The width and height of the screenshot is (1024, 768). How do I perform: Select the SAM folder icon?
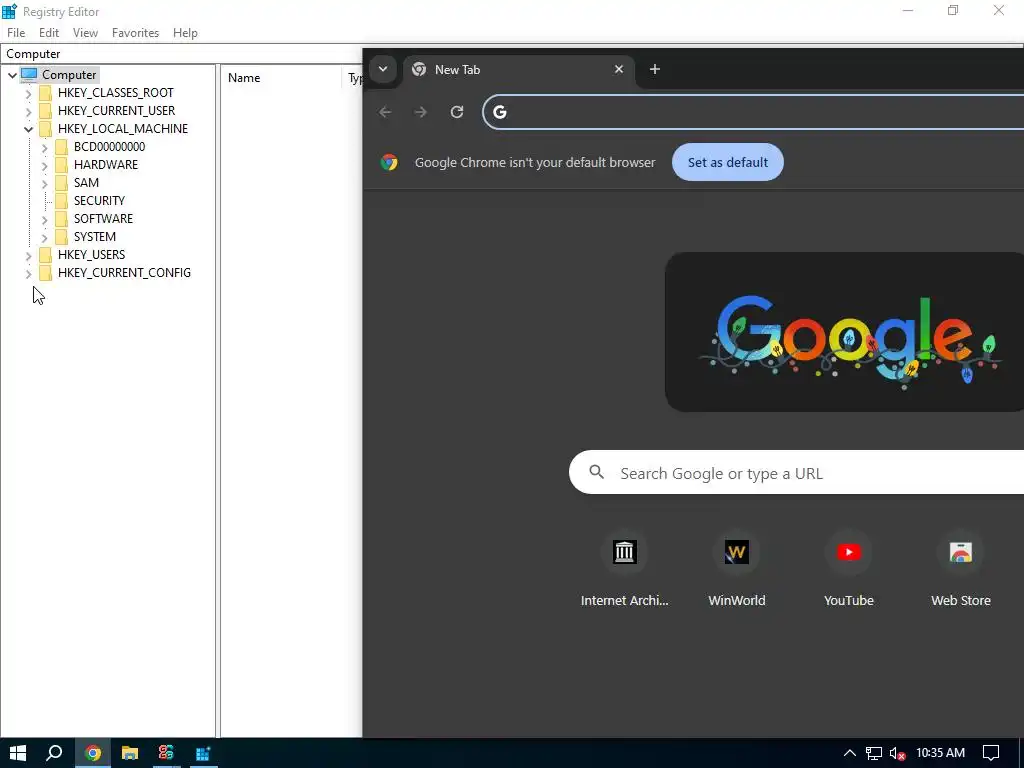(61, 183)
